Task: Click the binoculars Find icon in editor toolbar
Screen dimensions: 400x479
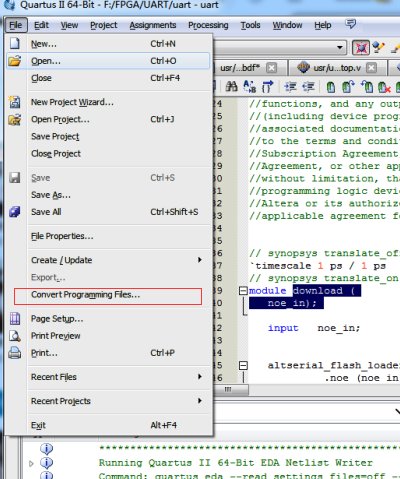Action: [231, 87]
